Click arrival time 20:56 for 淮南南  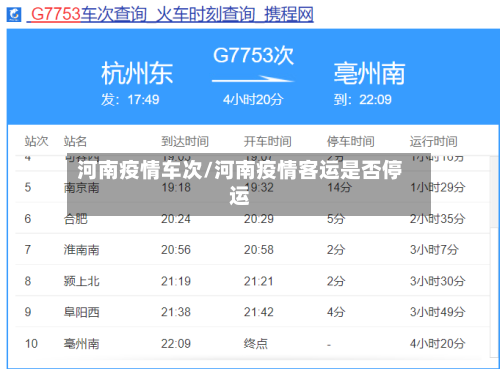click(x=176, y=250)
